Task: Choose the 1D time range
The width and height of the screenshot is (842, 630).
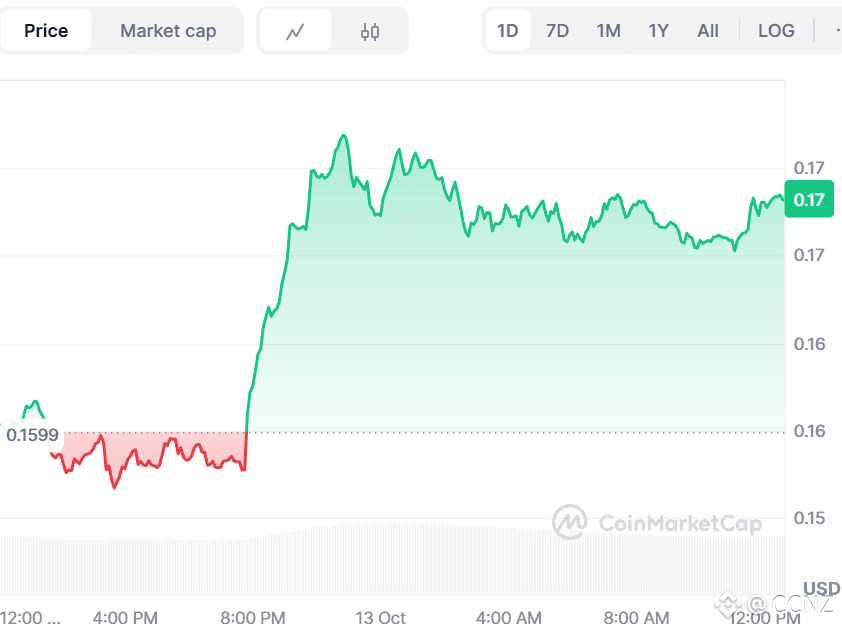Action: click(x=507, y=31)
